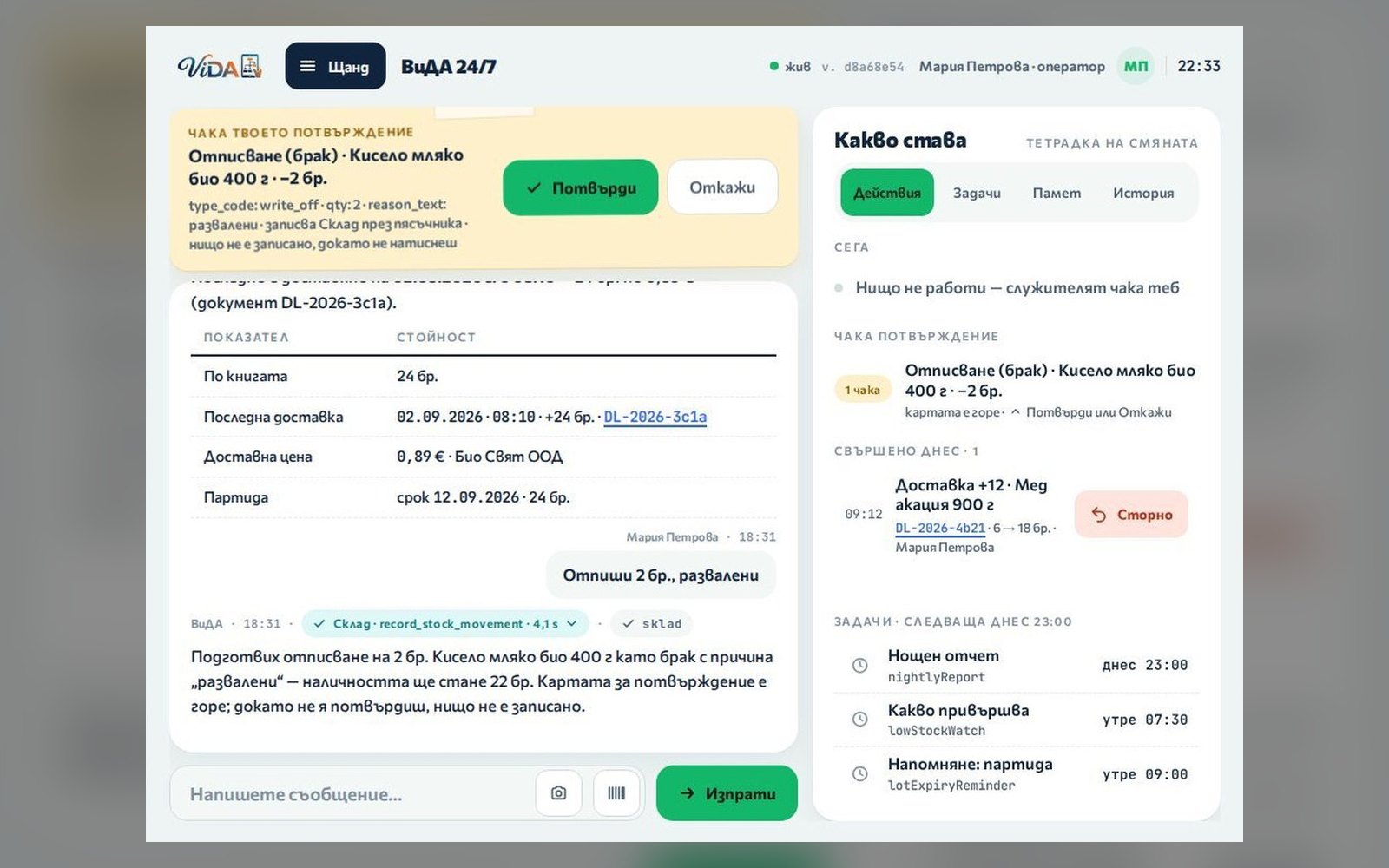
Task: Click the clock icon beside Нощен отчет
Action: (859, 666)
